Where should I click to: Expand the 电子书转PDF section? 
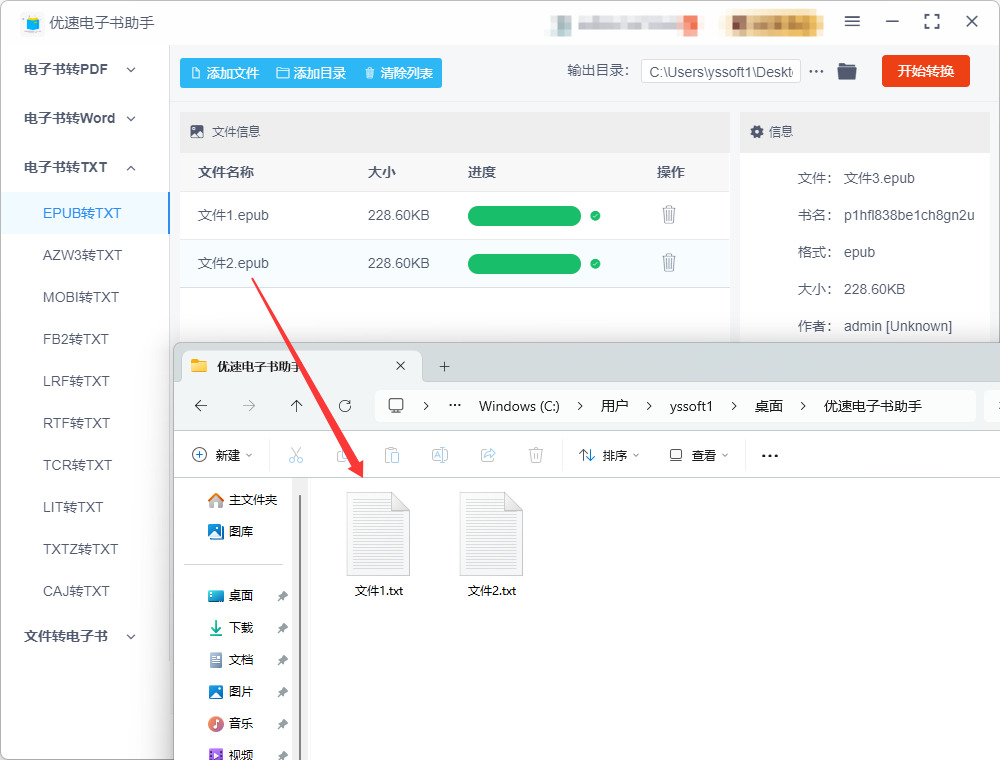[80, 69]
